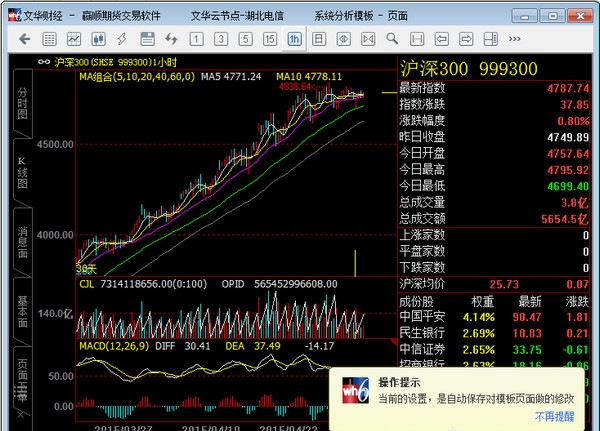Select the 中信证券 constituent row

click(x=494, y=349)
